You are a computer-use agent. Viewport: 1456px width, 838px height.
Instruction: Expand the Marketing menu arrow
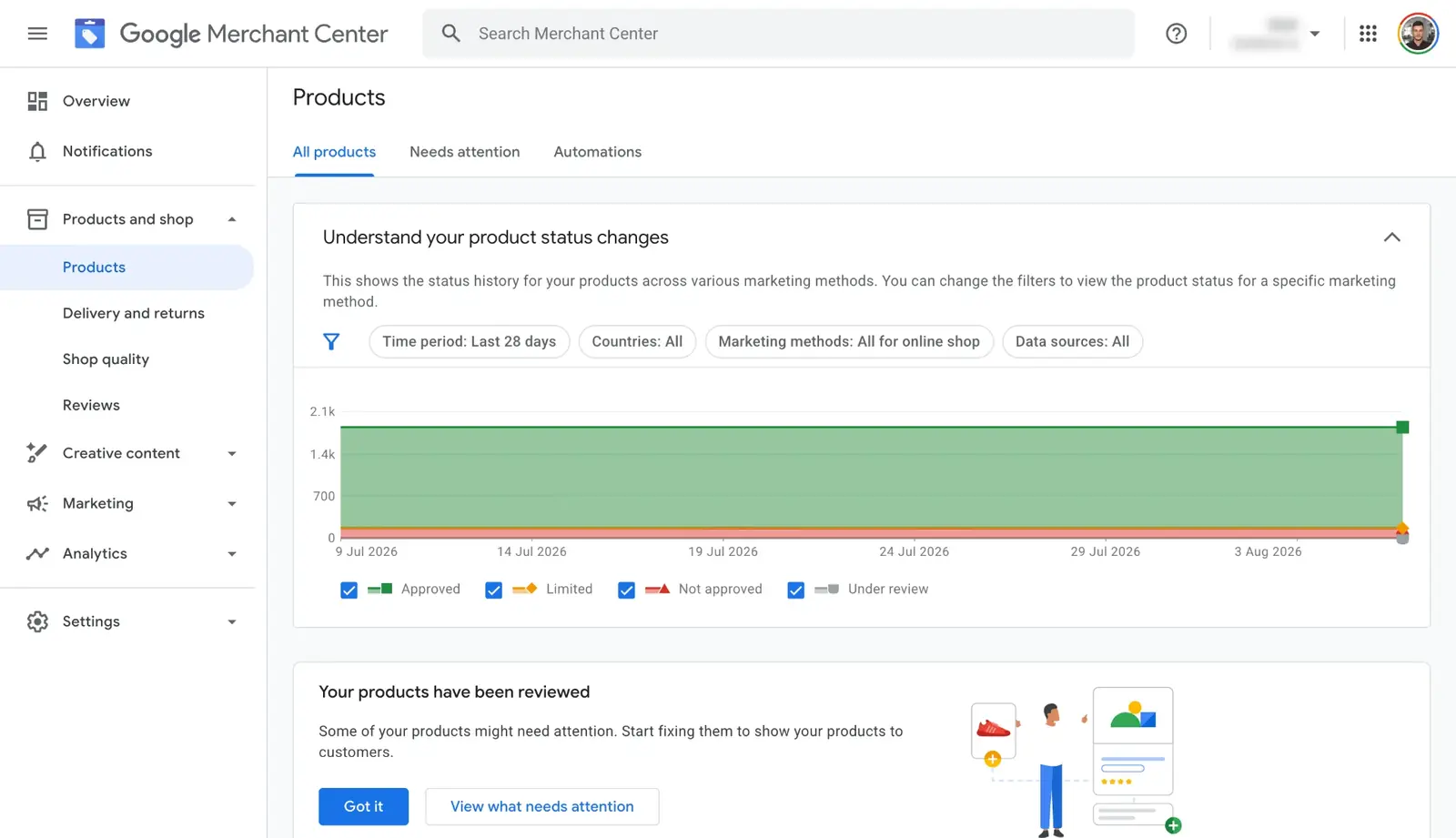232,503
